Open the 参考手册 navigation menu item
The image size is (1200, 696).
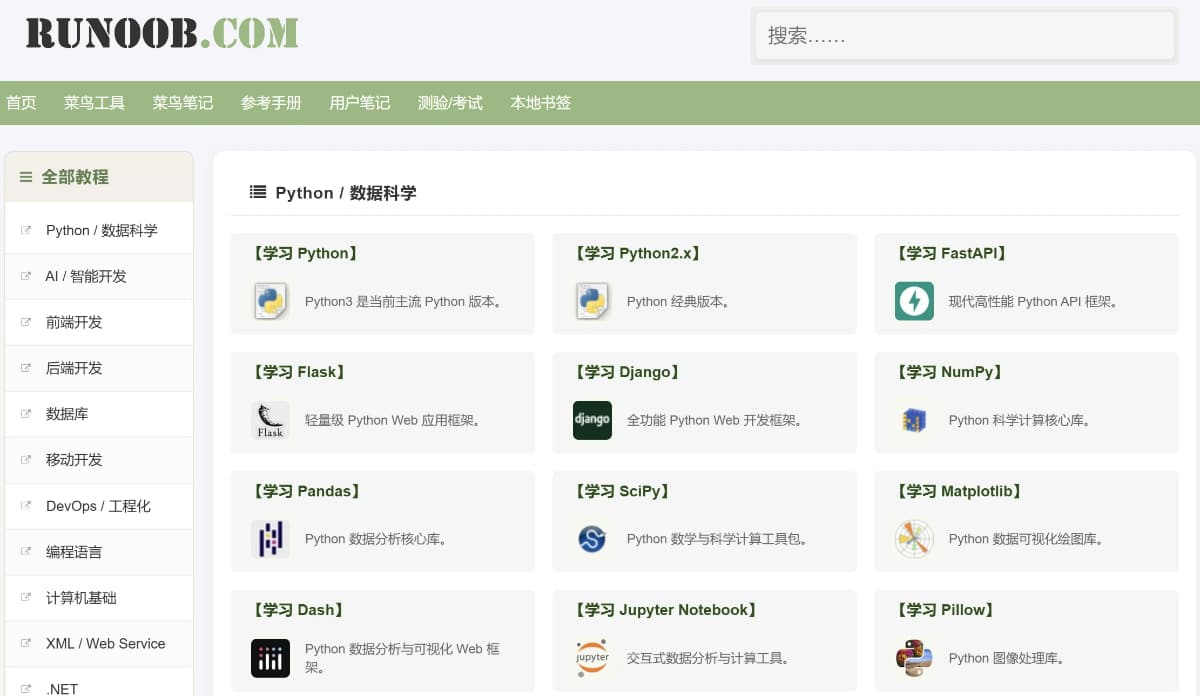click(271, 103)
